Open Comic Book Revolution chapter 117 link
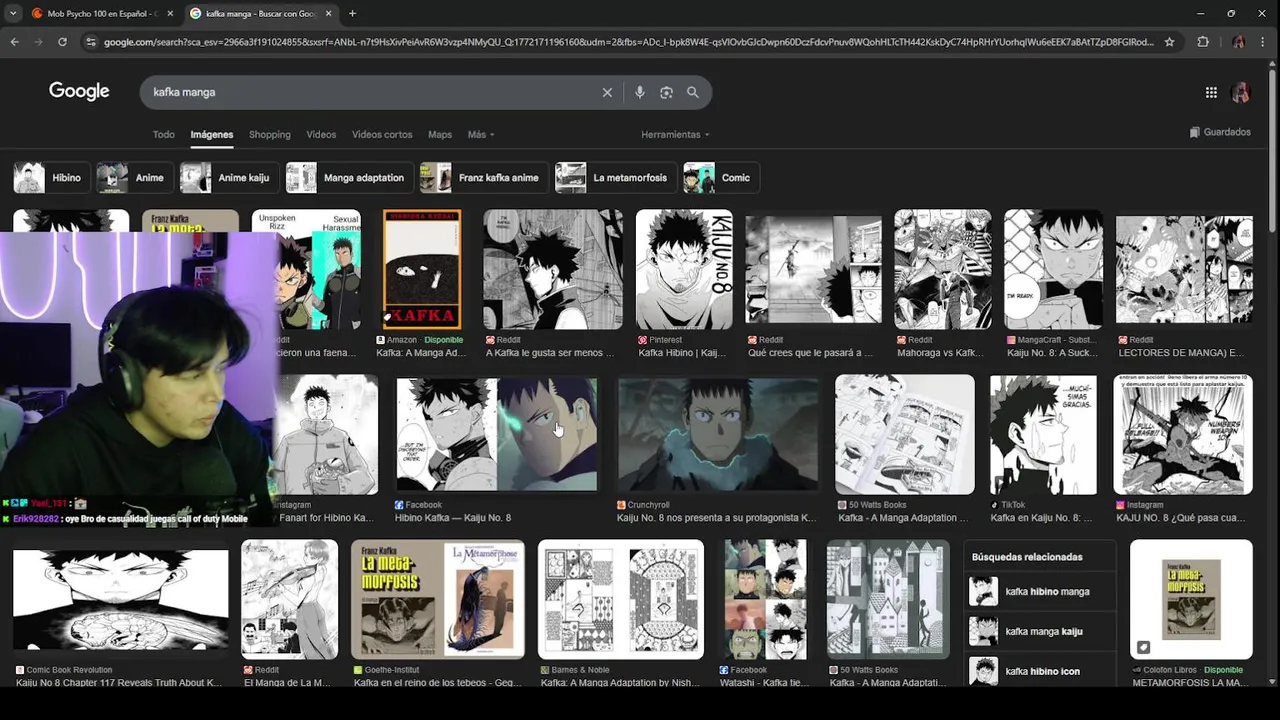The image size is (1280, 720). pos(119,683)
